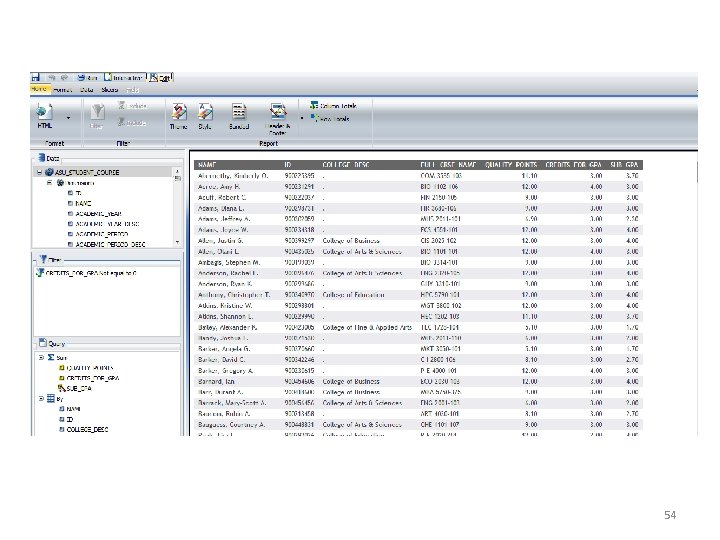720x540 pixels.
Task: Select QUALITY_POINTS under Sum
Action: click(x=86, y=368)
